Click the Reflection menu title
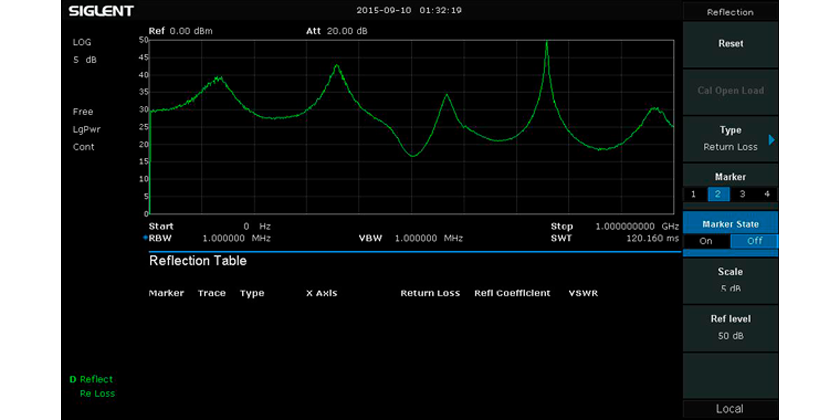Image resolution: width=840 pixels, height=420 pixels. pos(730,12)
